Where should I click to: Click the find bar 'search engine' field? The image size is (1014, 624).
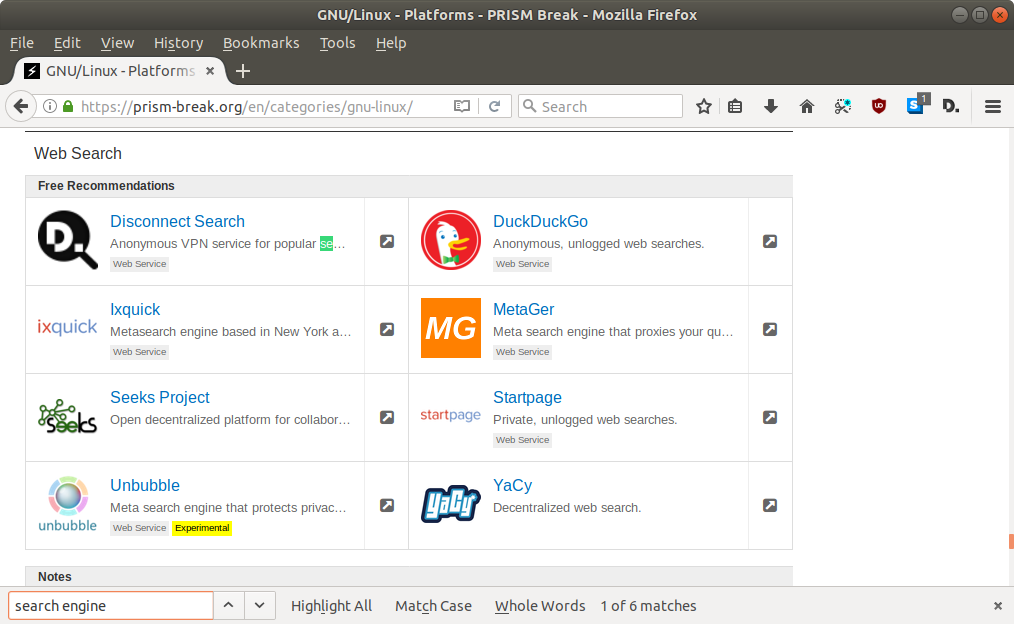111,606
